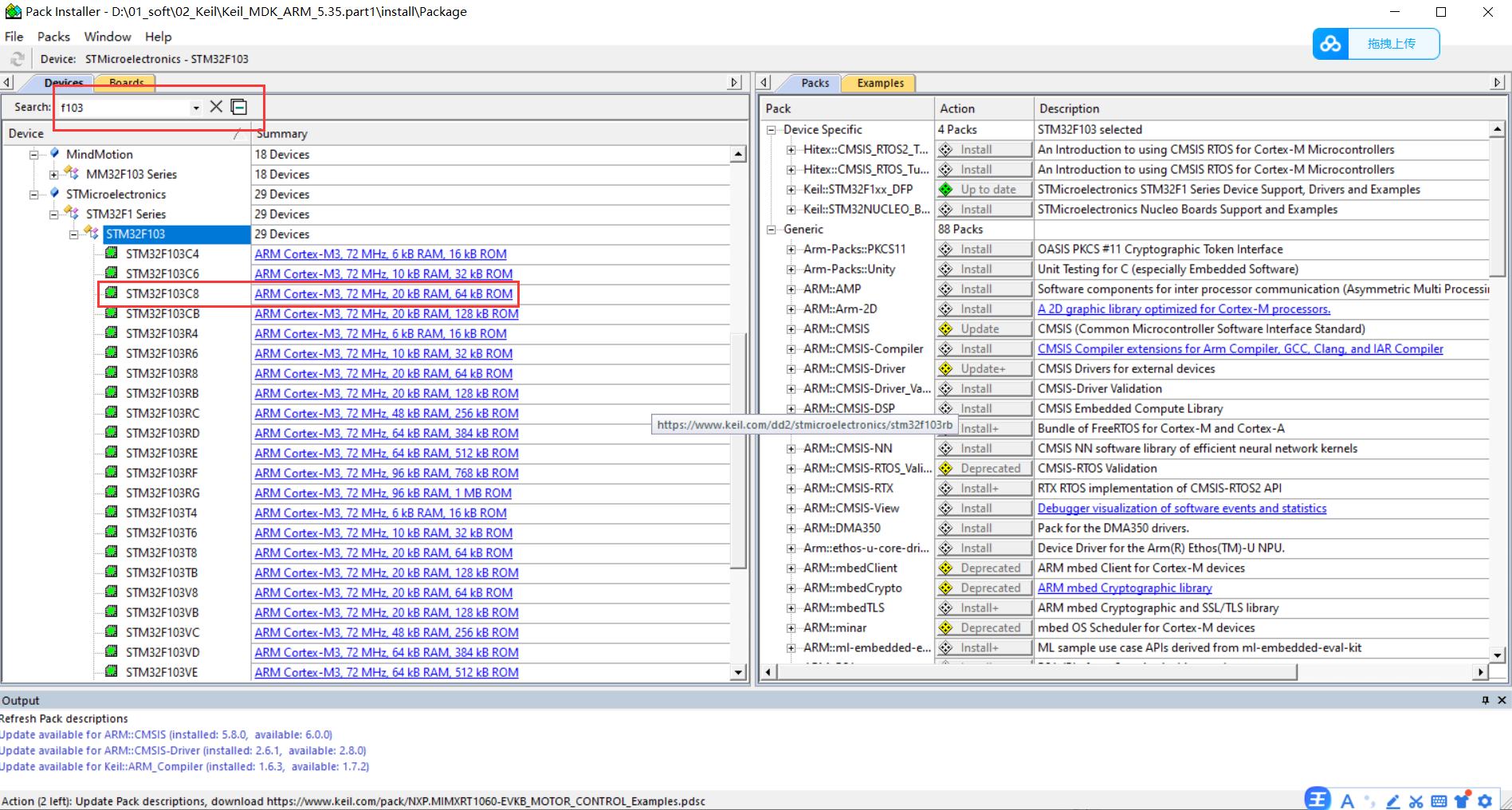
Task: Click the Packs list horizontal scrollbar thumb
Action: pos(1038,672)
